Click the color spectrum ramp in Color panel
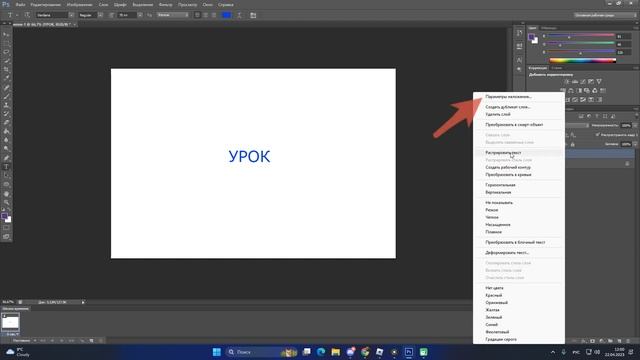 582,60
